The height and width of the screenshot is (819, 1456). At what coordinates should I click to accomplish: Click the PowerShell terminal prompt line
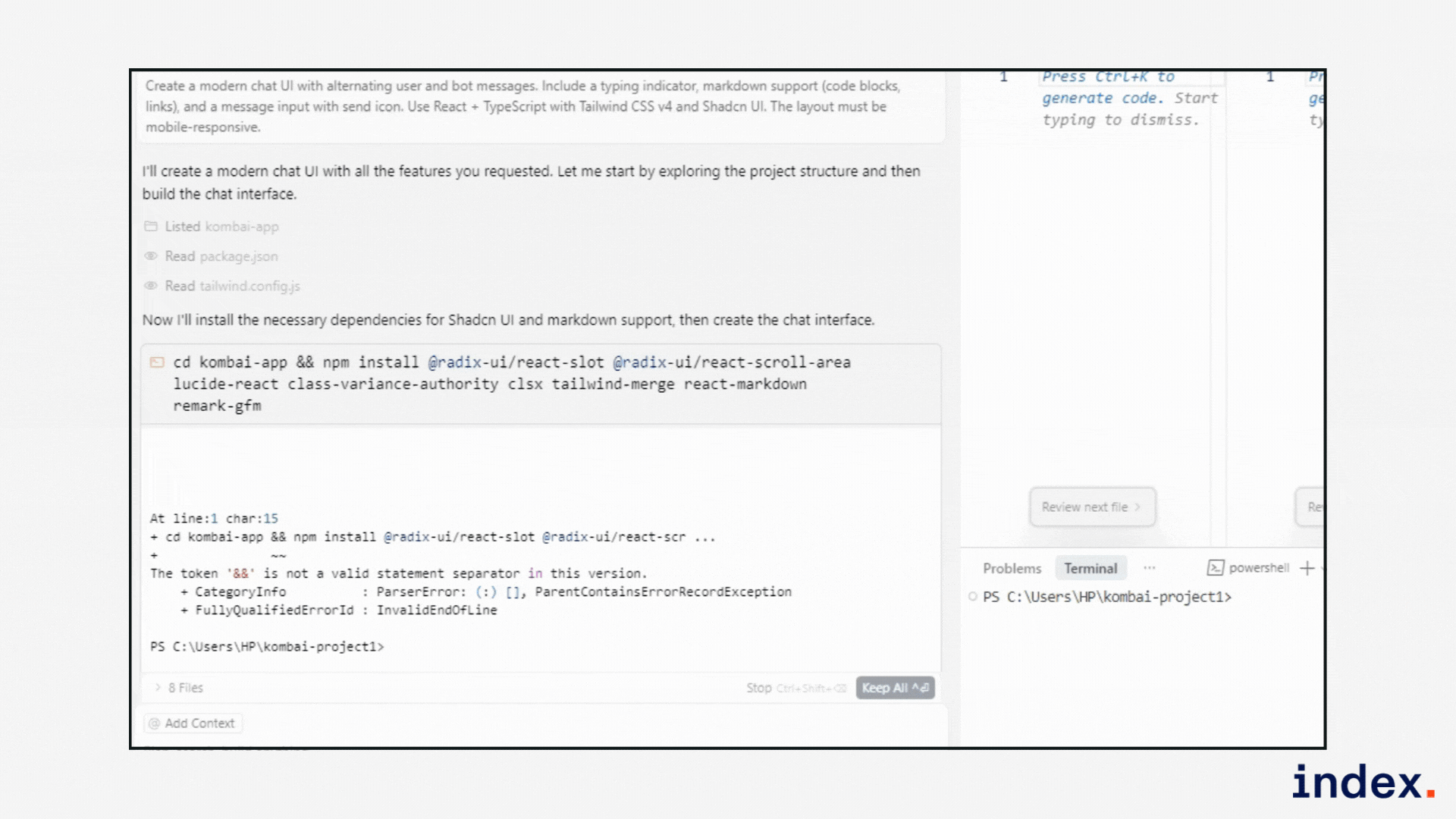(x=1106, y=598)
